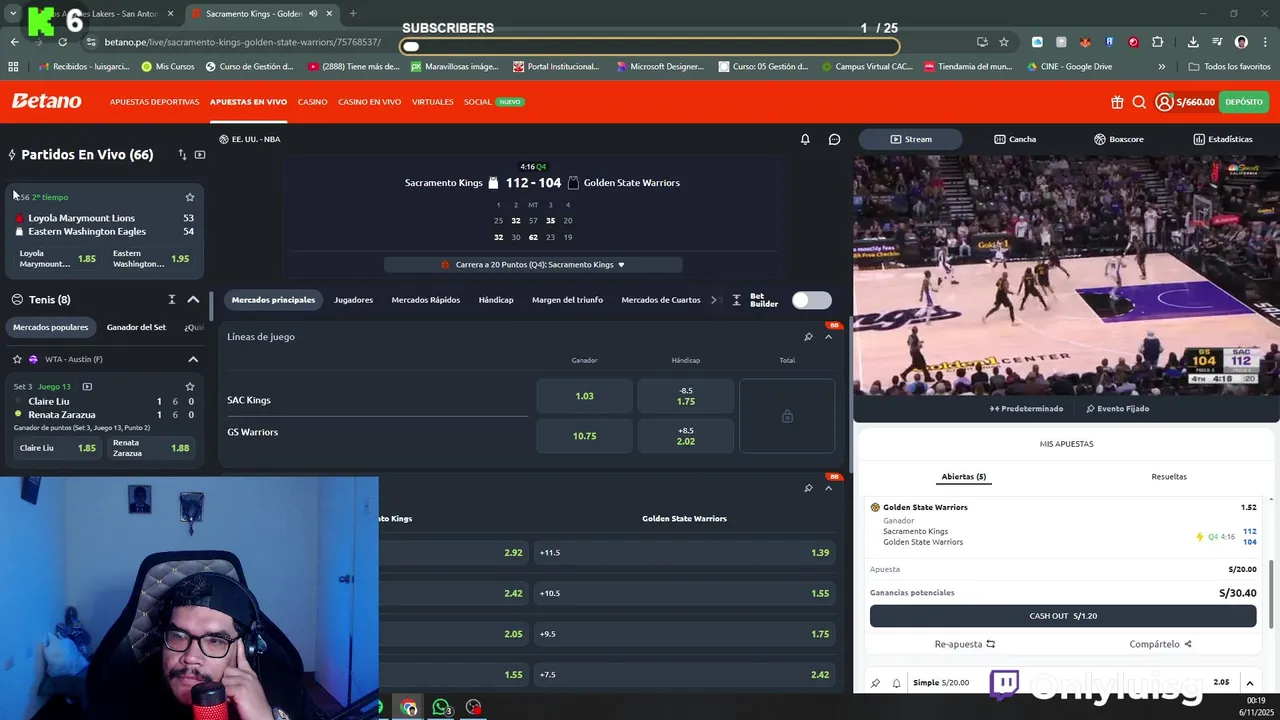Show more bookmarks with the double chevron
This screenshot has height=720, width=1280.
point(1161,67)
